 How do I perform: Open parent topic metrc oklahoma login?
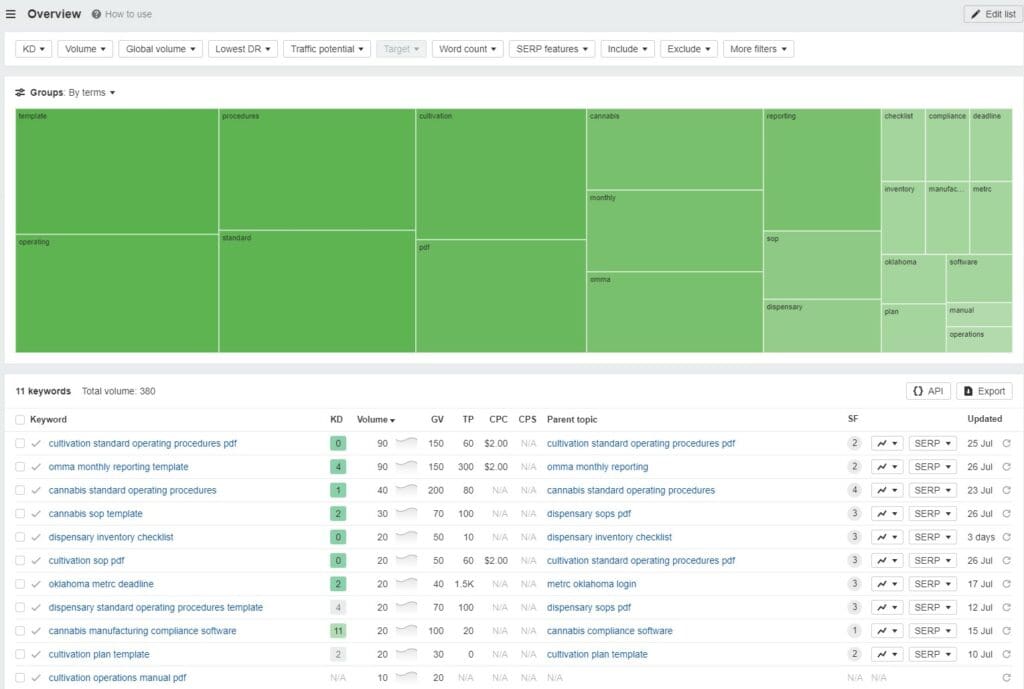591,584
